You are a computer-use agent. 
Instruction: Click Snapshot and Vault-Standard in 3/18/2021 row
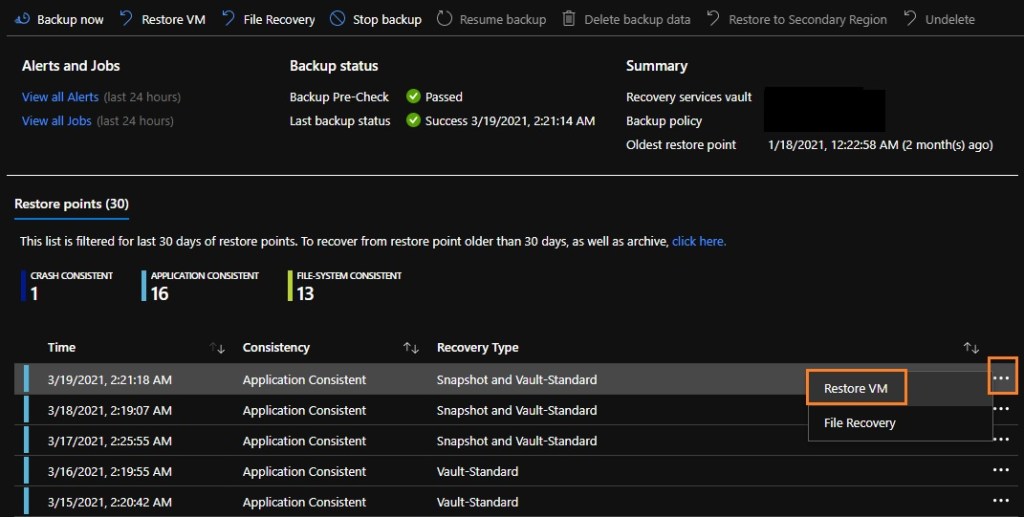(517, 410)
